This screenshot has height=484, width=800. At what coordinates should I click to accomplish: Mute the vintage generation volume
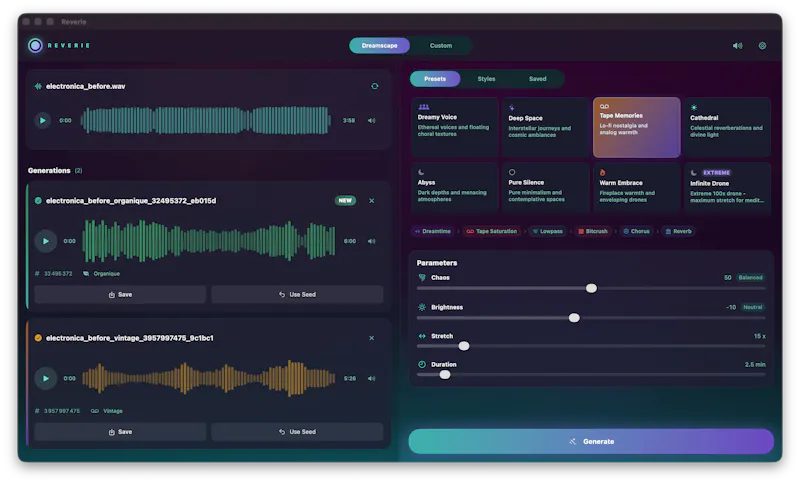371,378
